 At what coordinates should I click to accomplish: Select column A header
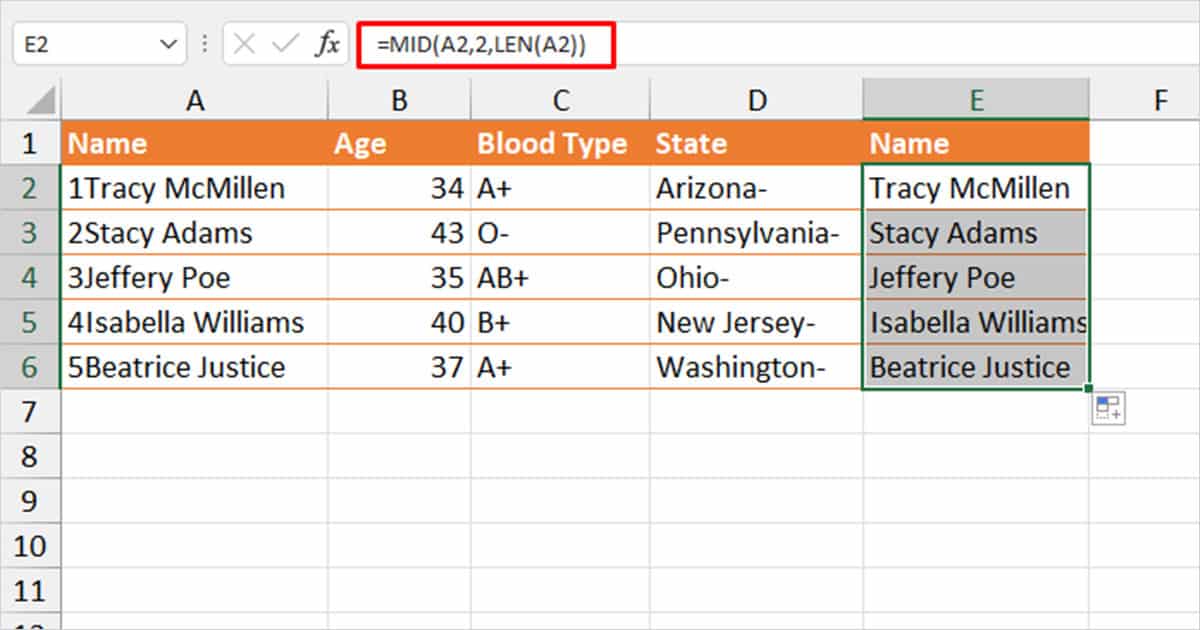tap(195, 99)
